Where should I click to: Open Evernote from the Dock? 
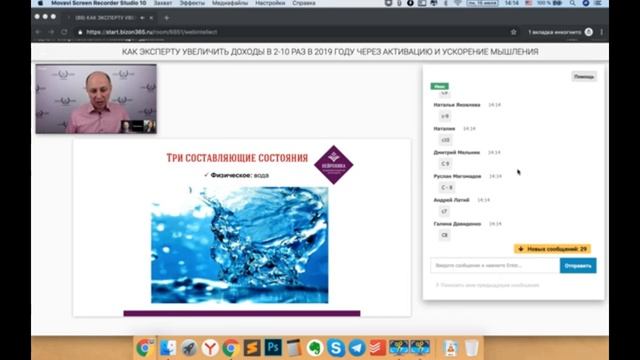[315, 348]
